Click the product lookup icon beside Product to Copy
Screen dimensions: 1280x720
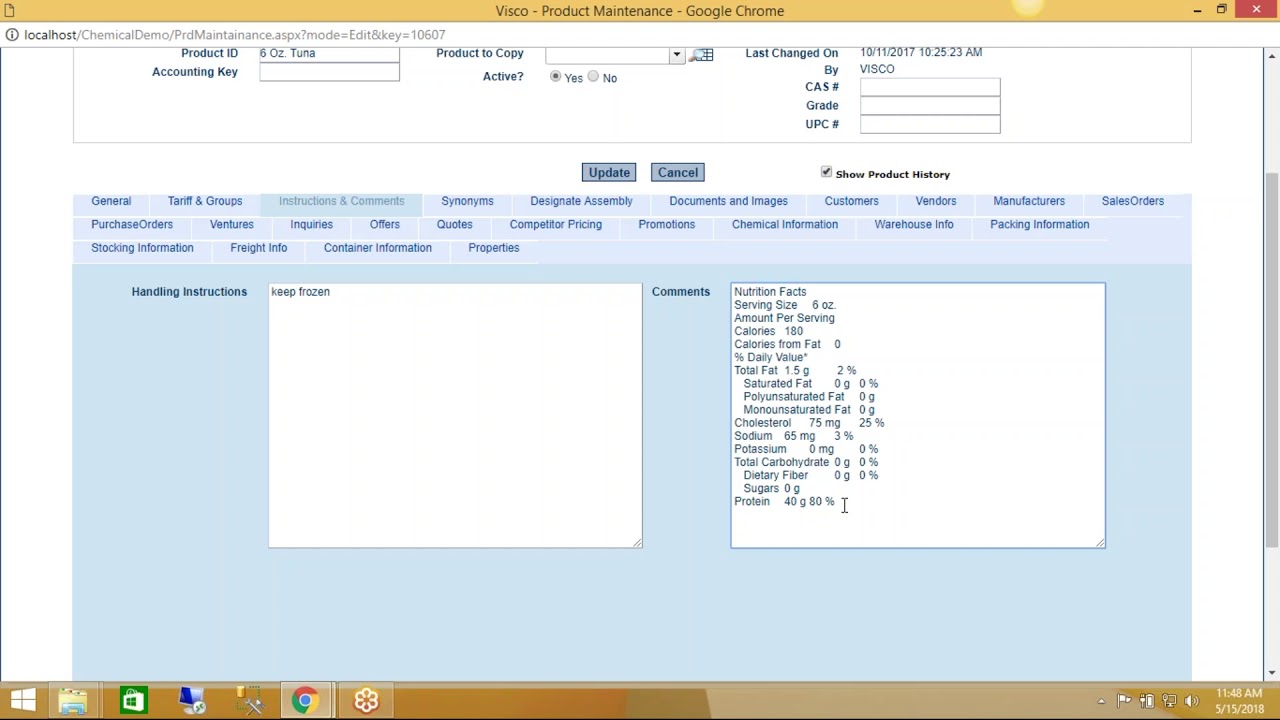click(x=702, y=55)
